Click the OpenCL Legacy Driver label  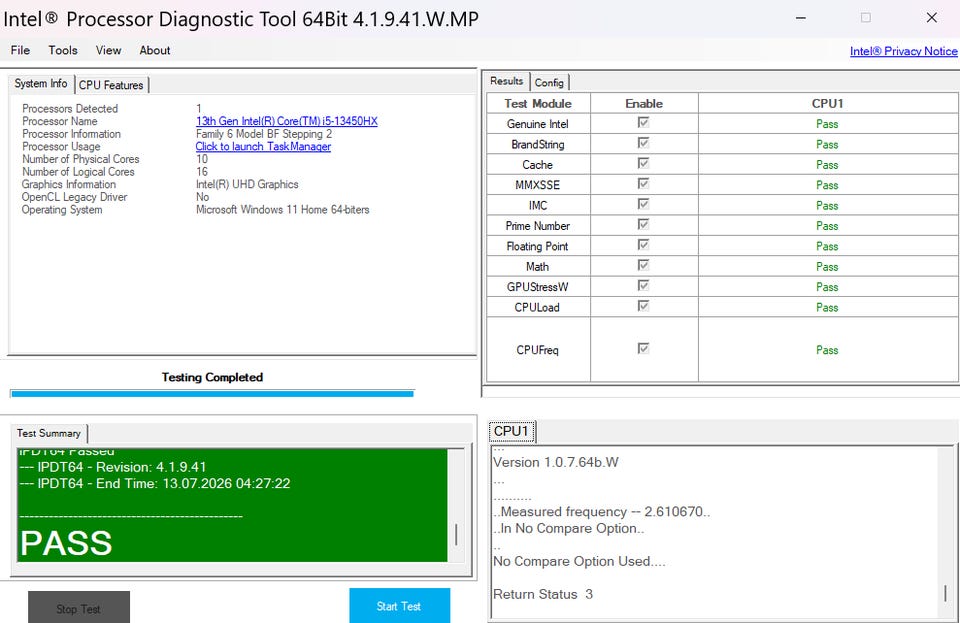(x=75, y=197)
